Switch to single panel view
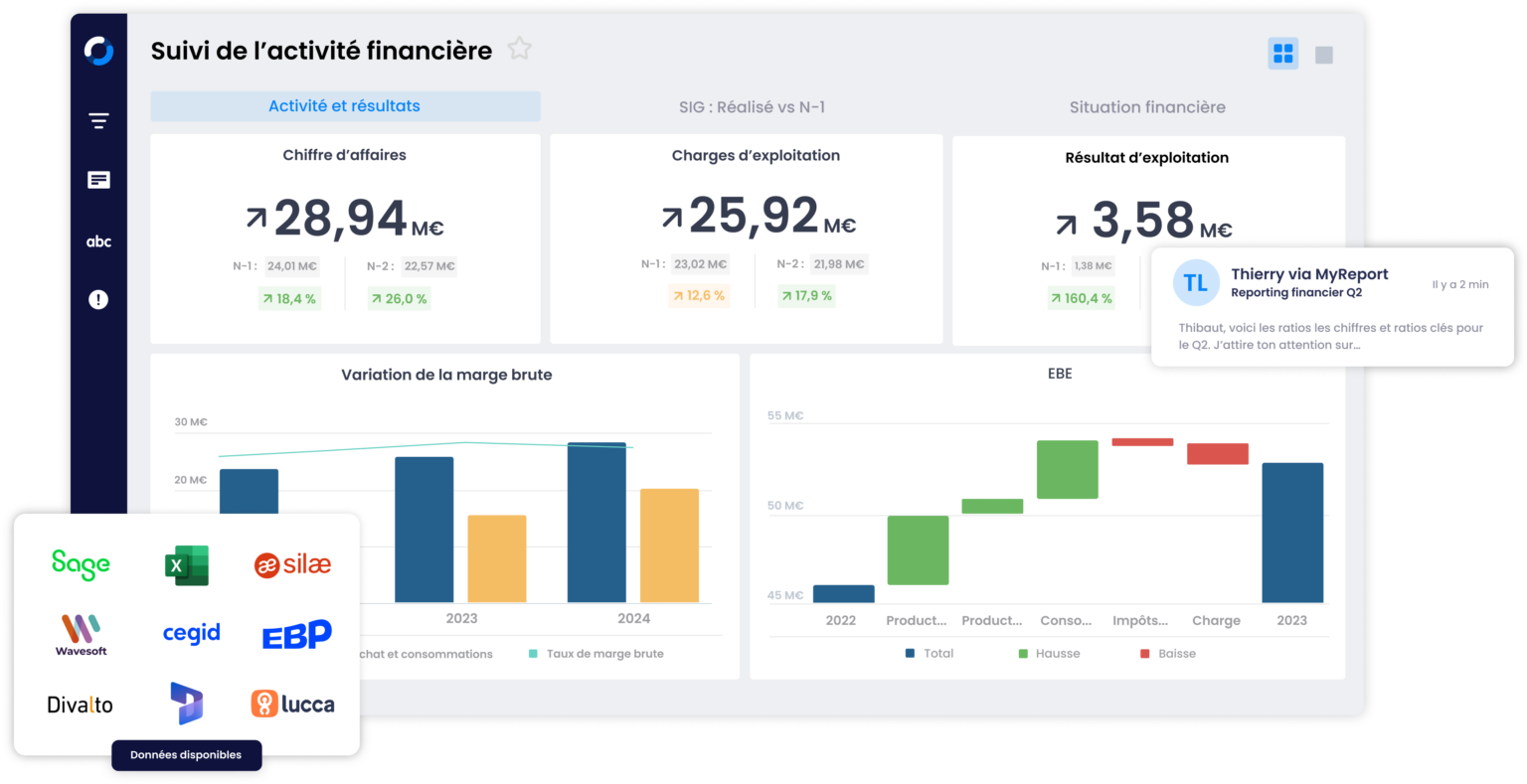The height and width of the screenshot is (784, 1527). (1324, 54)
